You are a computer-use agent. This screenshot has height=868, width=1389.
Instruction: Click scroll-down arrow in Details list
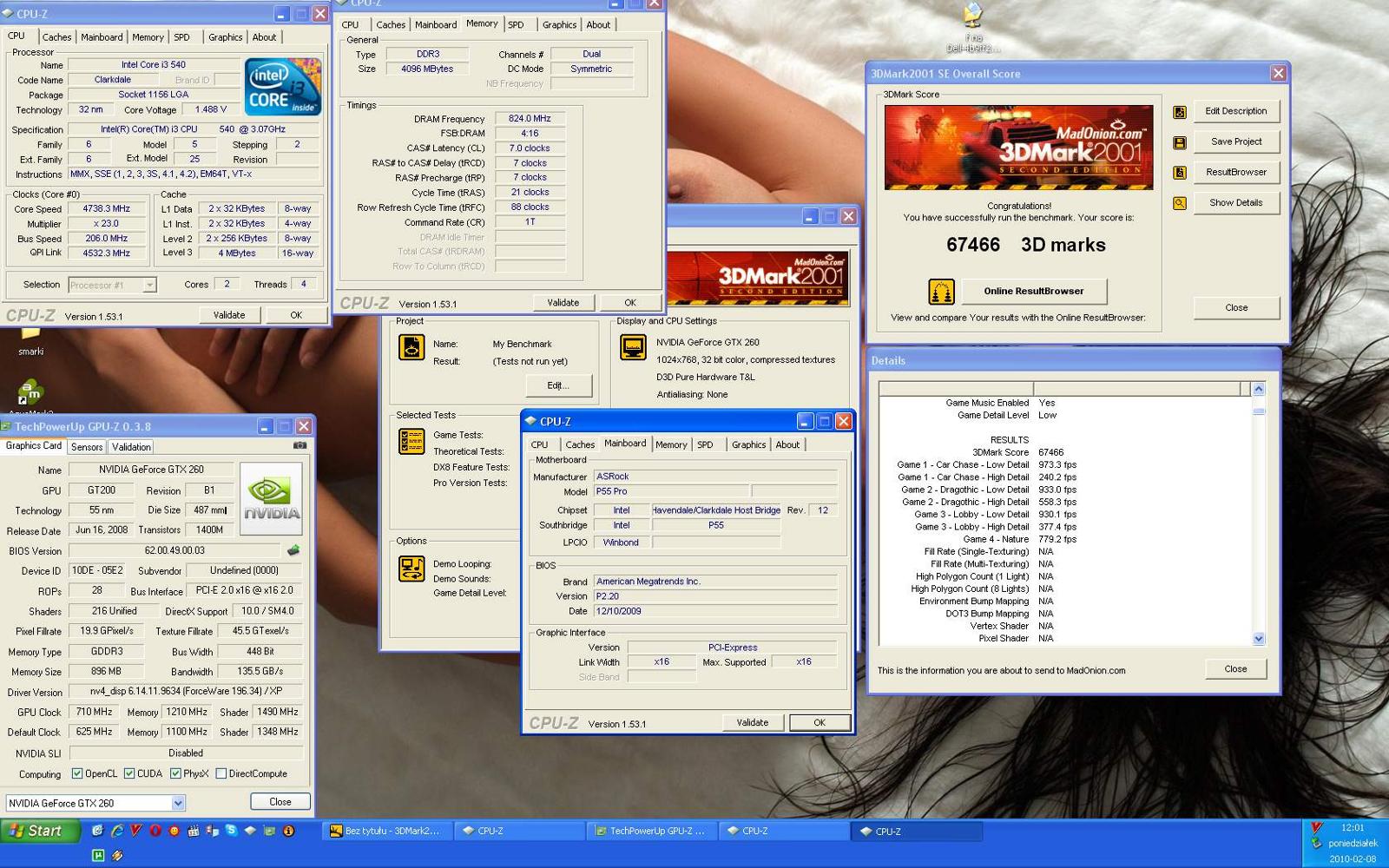coord(1259,639)
